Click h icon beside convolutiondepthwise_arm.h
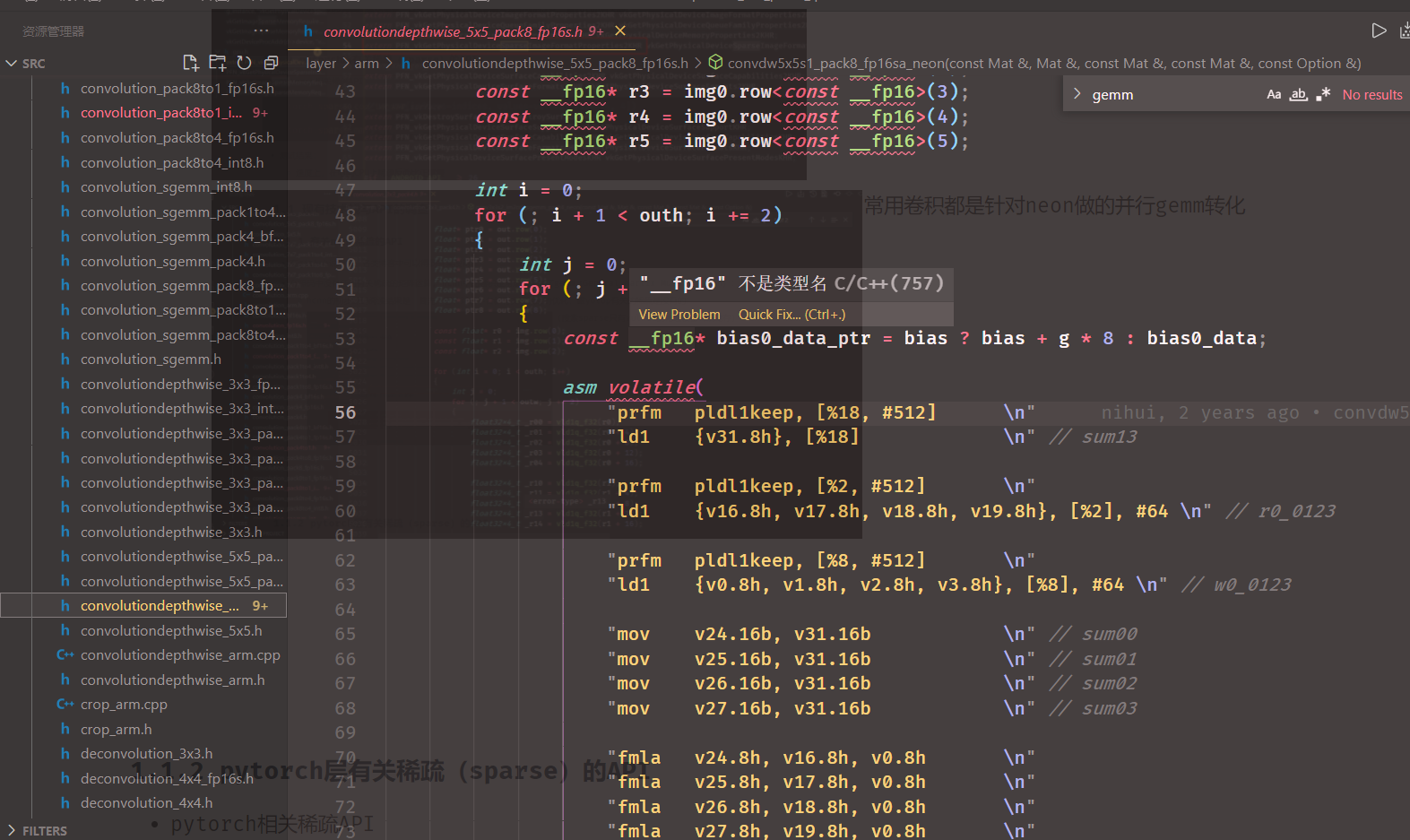This screenshot has height=840, width=1410. point(65,680)
